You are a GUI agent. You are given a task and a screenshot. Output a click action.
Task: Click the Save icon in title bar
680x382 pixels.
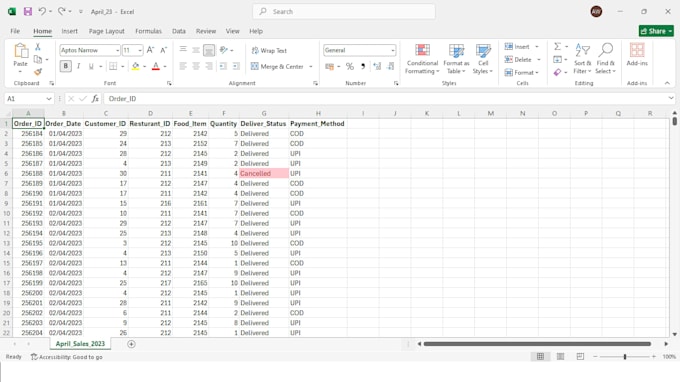tap(28, 12)
